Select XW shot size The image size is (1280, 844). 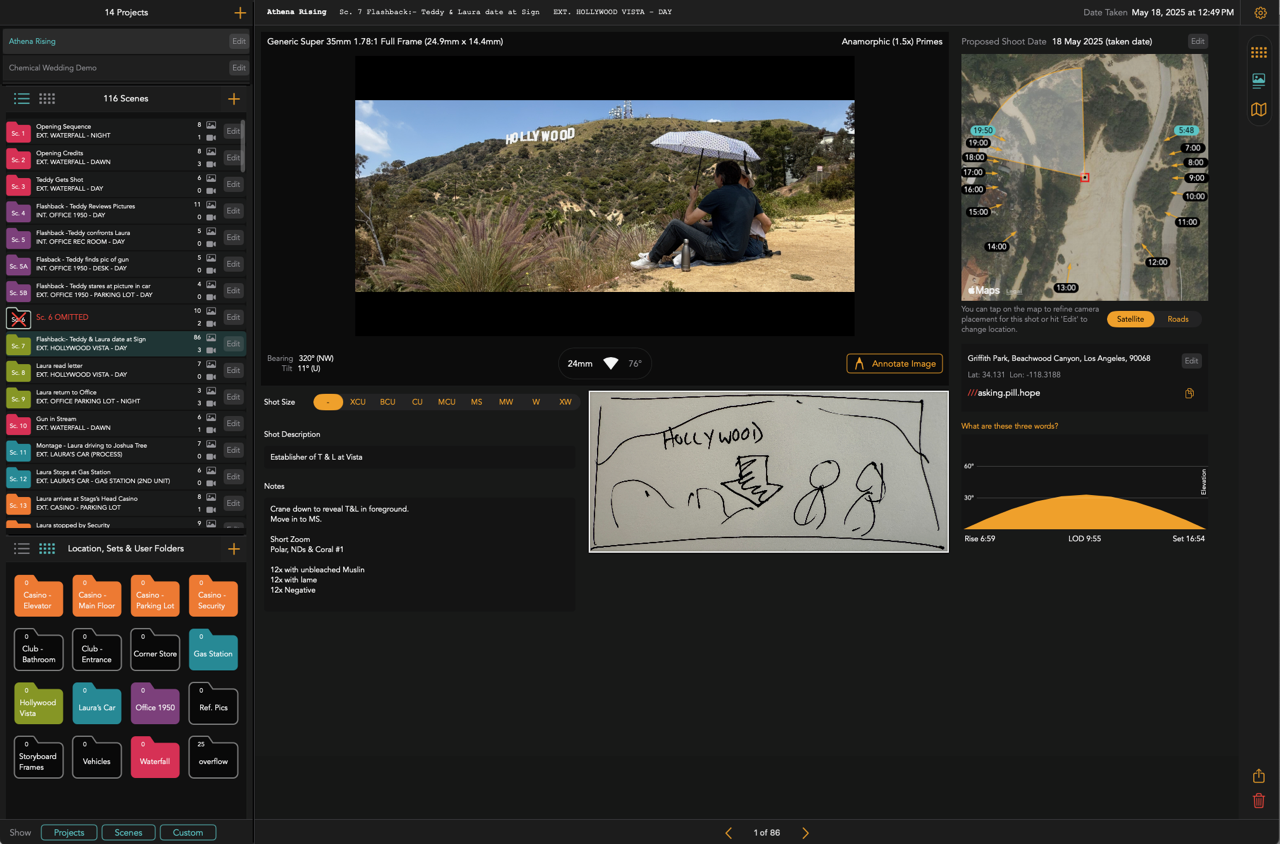pos(566,402)
